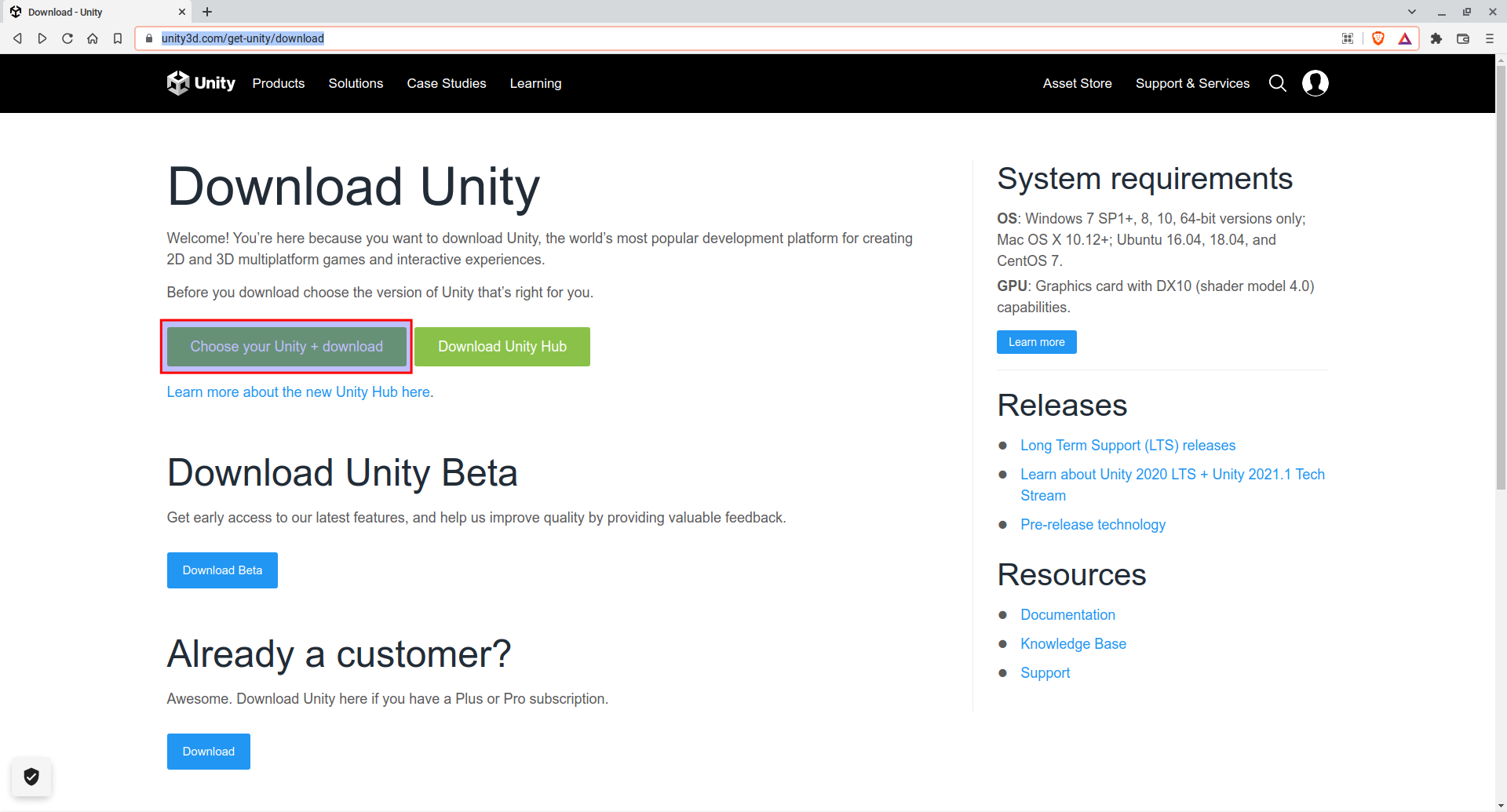1507x812 pixels.
Task: Click the user account avatar icon
Action: pos(1315,83)
